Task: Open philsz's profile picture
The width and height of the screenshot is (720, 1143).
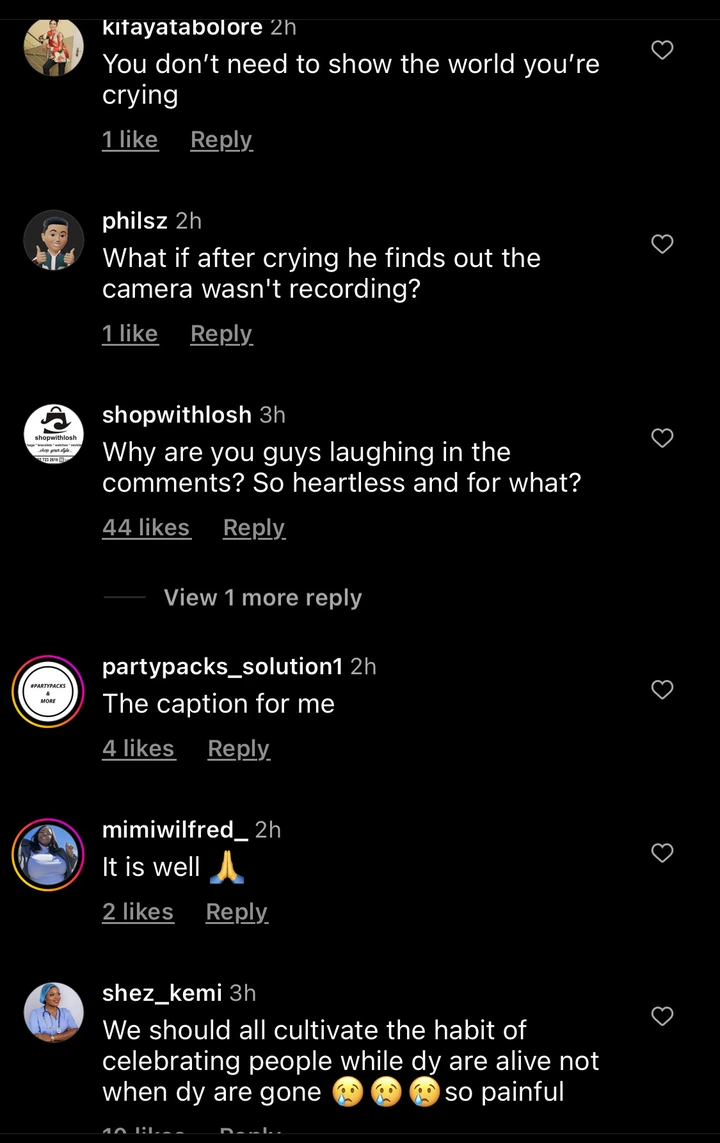Action: coord(53,241)
